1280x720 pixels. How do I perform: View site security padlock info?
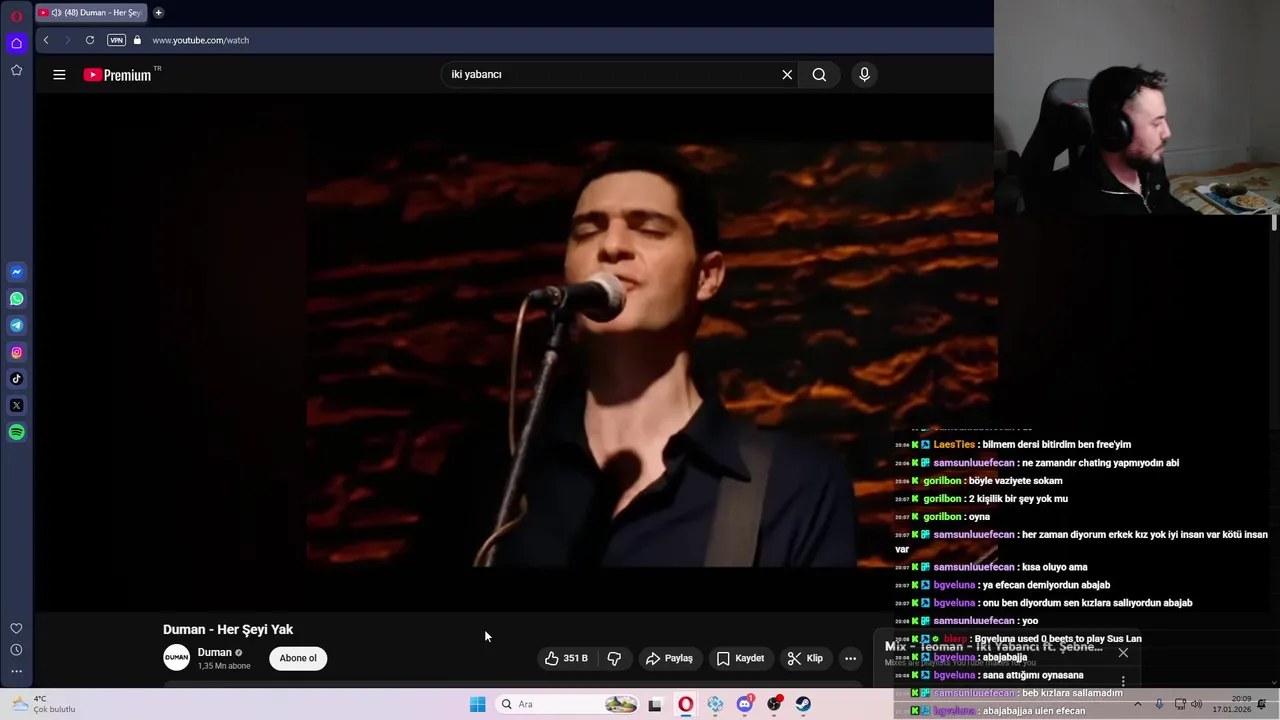138,40
